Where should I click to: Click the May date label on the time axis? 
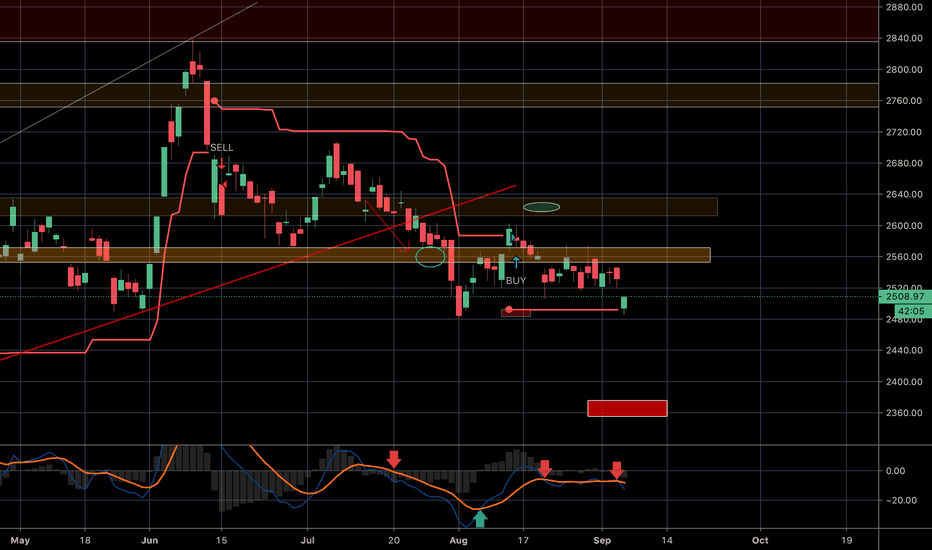pos(20,540)
